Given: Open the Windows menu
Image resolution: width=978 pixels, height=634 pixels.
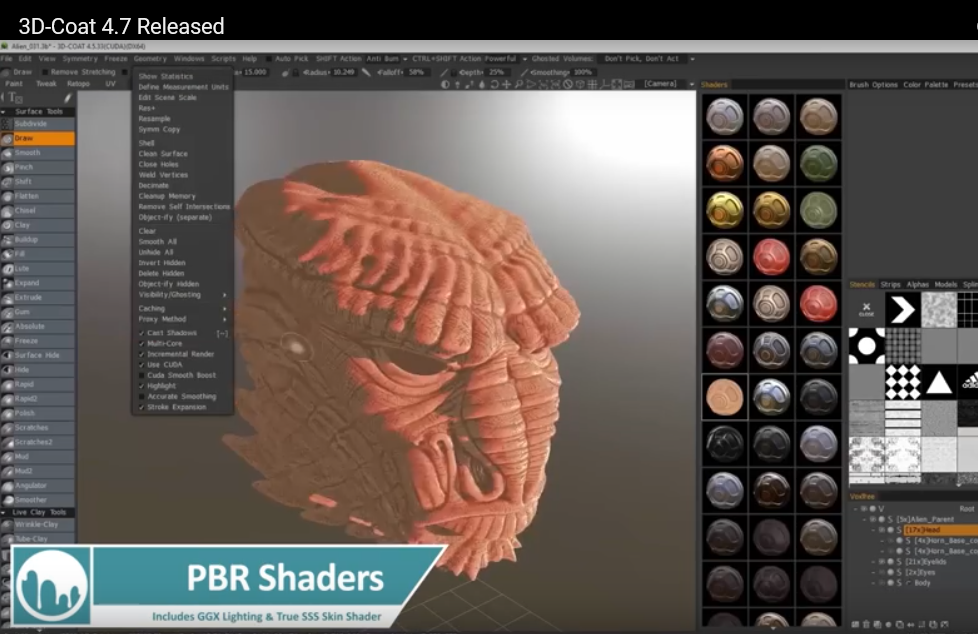Looking at the screenshot, I should [189, 59].
